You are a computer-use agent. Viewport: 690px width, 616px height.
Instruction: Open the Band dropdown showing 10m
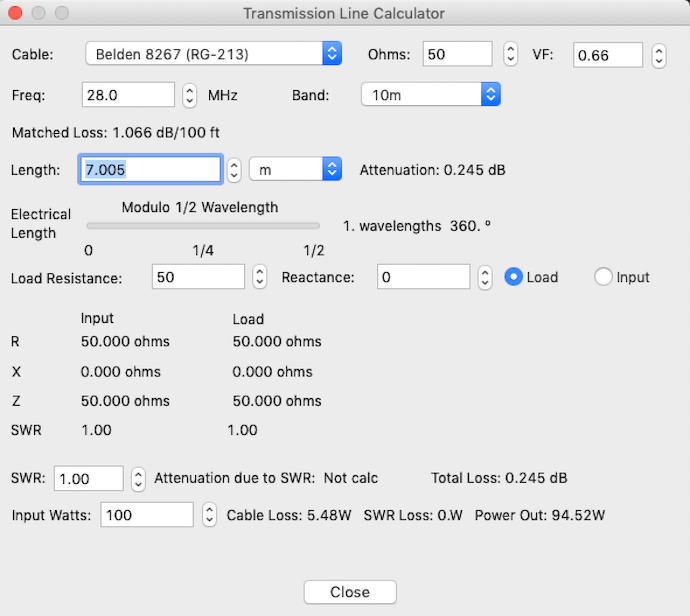[x=430, y=94]
